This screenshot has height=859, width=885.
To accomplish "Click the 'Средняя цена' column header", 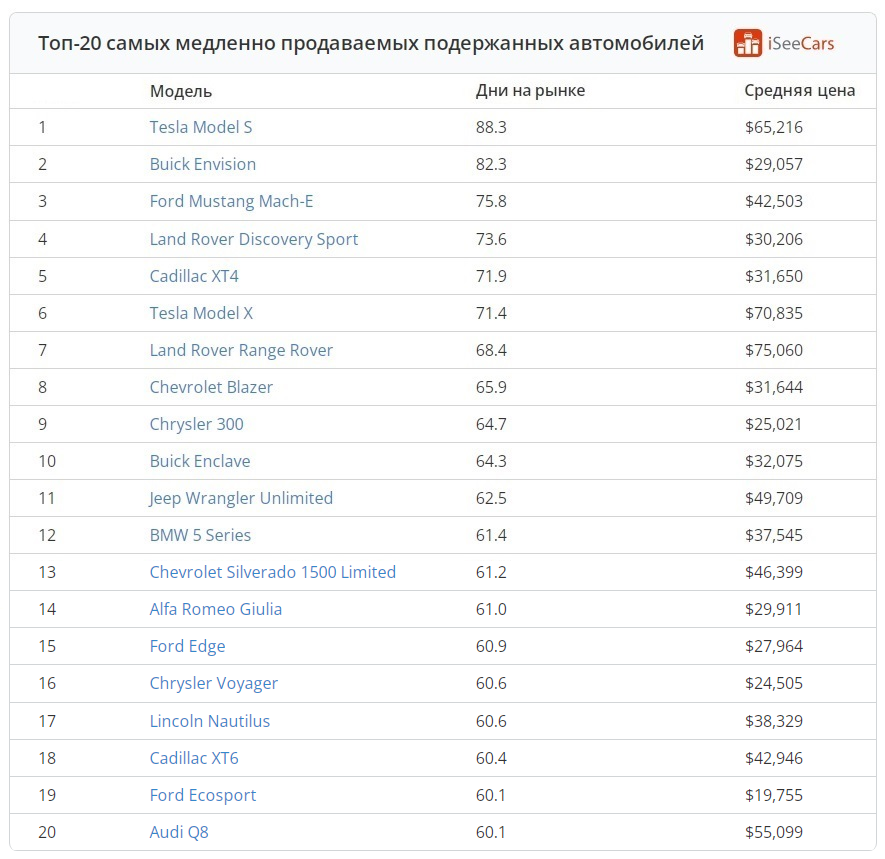I will [x=800, y=91].
